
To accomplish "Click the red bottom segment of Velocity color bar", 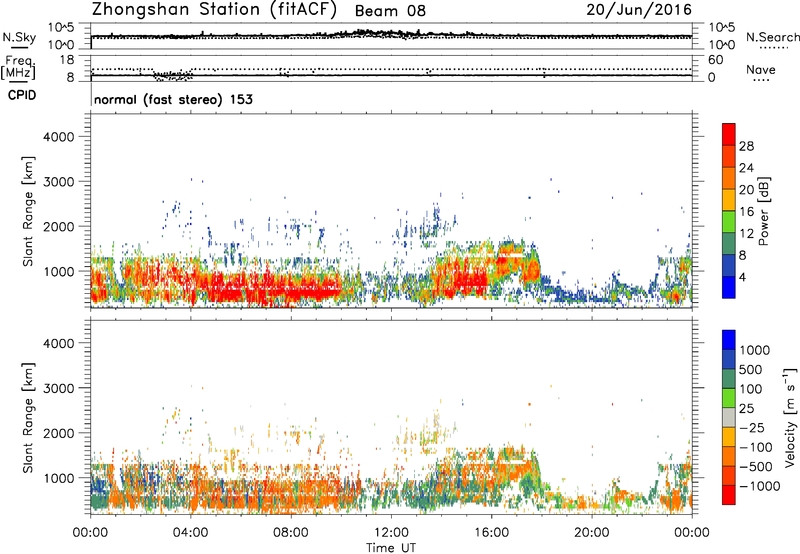I will pyautogui.click(x=729, y=495).
